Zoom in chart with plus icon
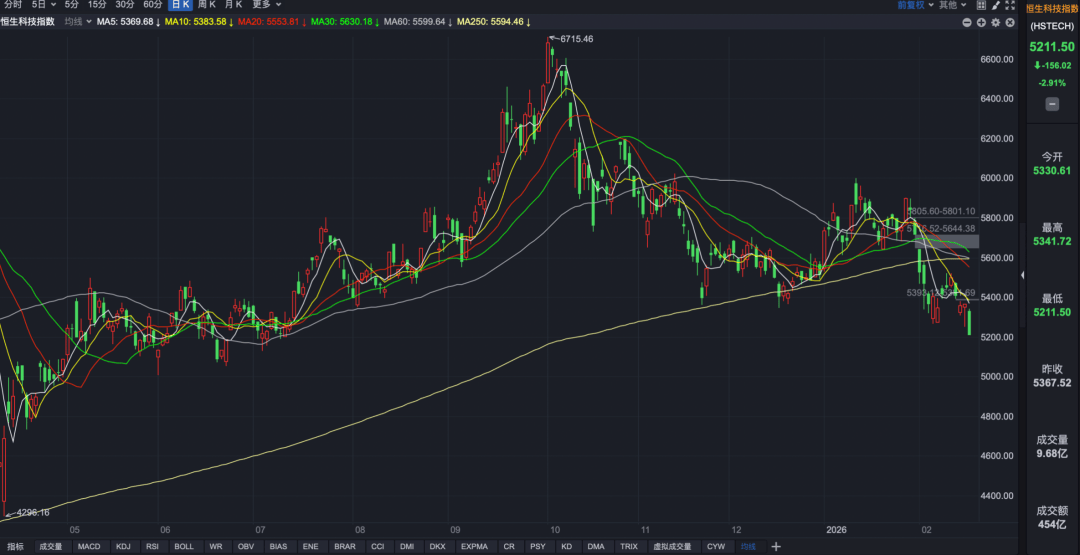 tap(981, 22)
